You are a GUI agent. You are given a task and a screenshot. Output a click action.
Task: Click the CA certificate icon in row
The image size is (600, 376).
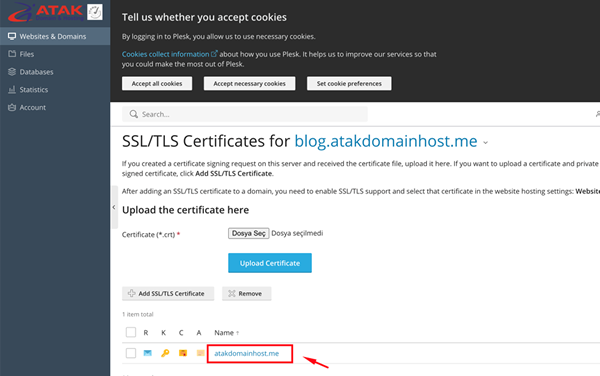tap(200, 353)
